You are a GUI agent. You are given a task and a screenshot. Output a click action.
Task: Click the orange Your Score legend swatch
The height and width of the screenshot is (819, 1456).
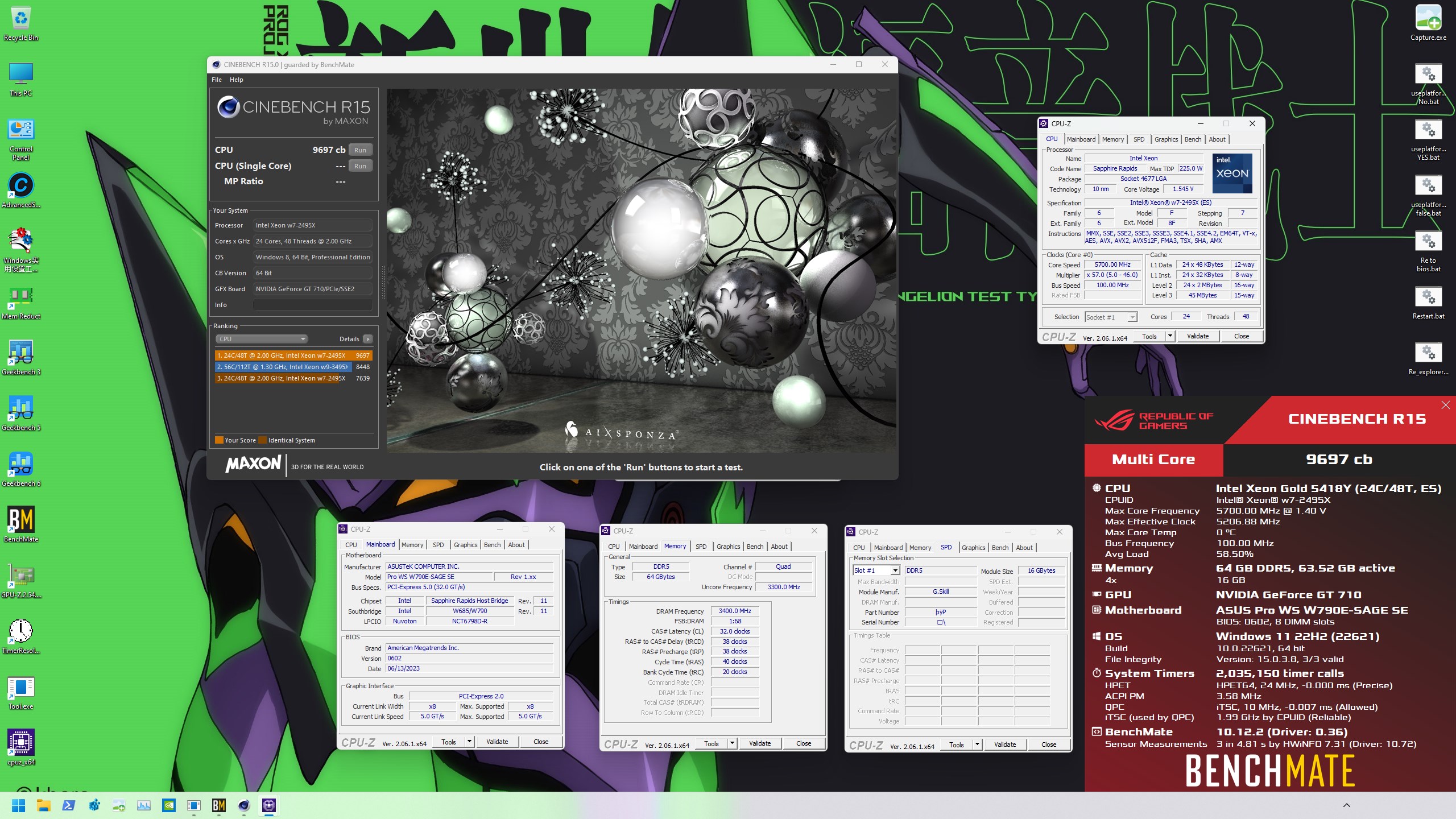pyautogui.click(x=219, y=440)
